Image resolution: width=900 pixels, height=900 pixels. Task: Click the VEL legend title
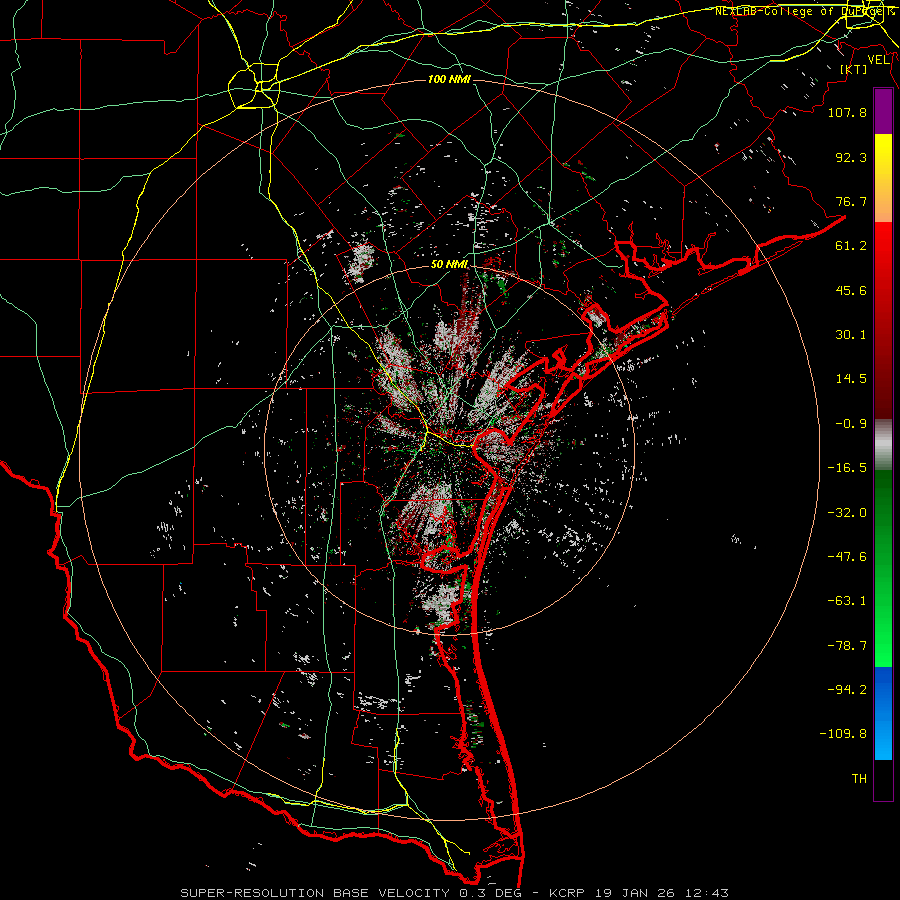tap(878, 60)
